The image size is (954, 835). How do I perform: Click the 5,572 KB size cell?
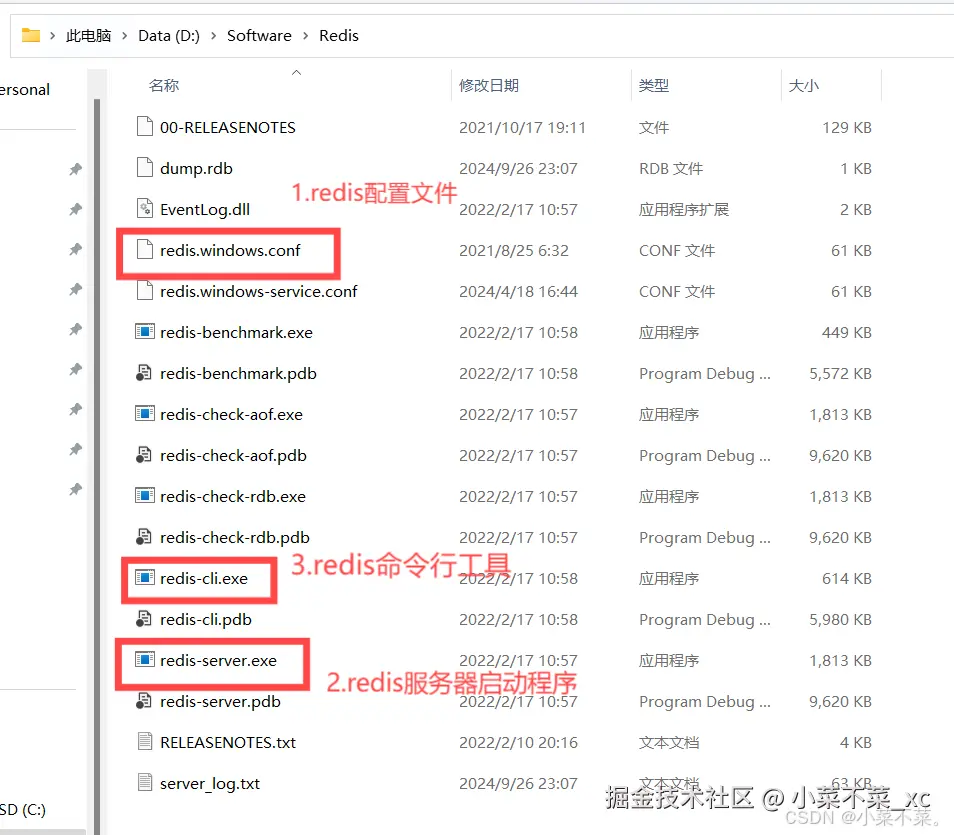(840, 373)
